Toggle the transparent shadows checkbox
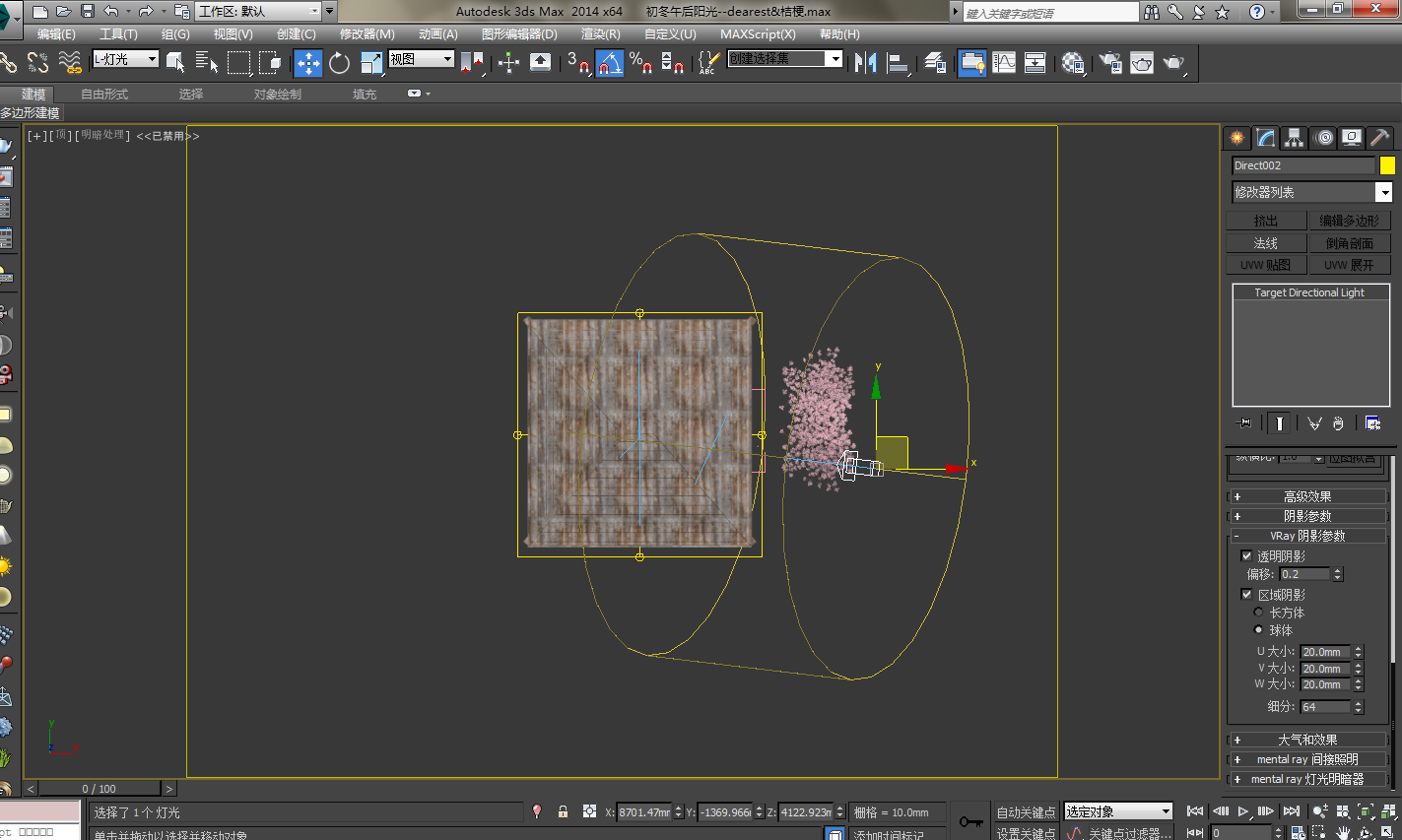 [1246, 555]
